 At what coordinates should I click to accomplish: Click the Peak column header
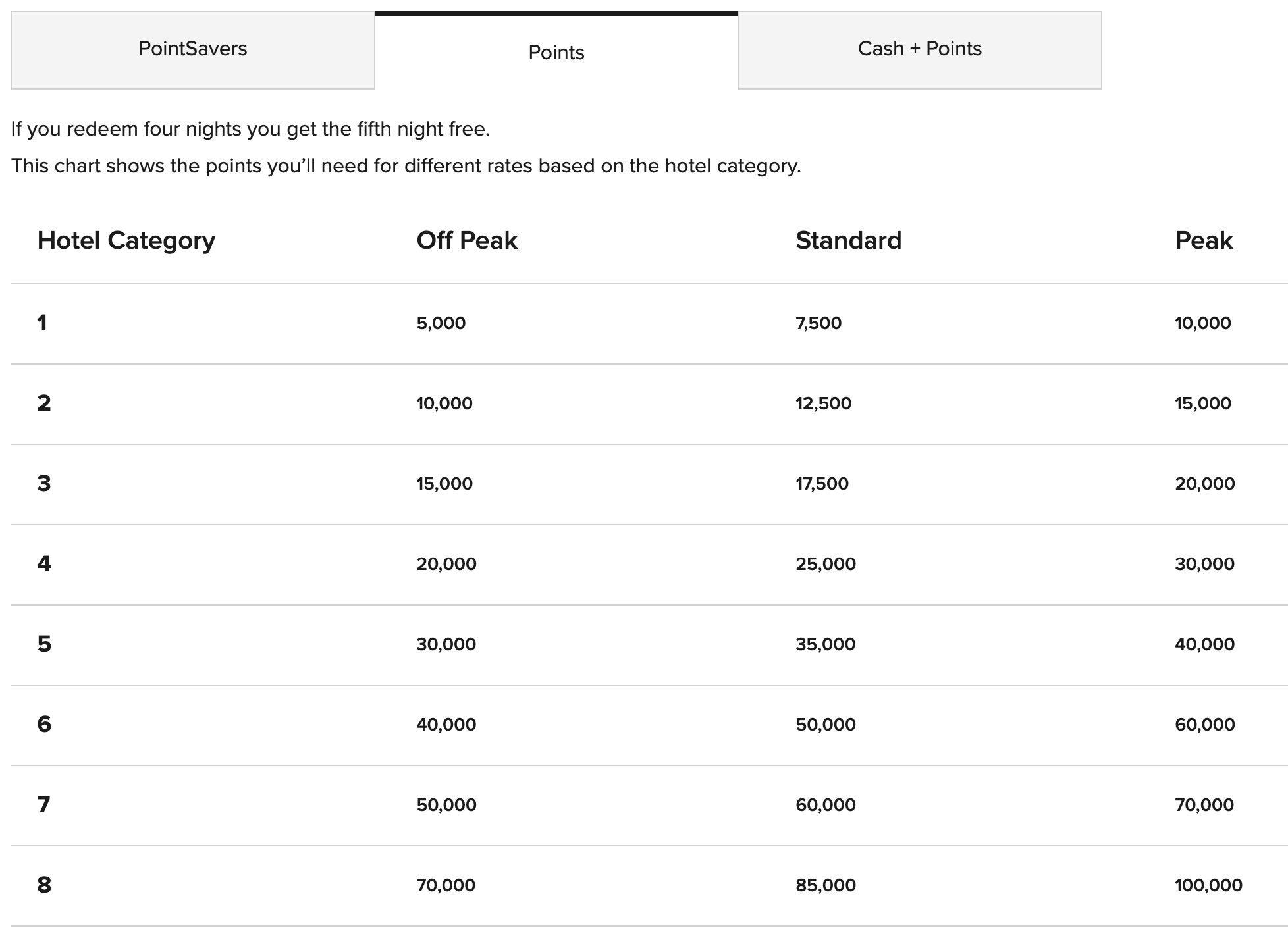[x=1204, y=240]
